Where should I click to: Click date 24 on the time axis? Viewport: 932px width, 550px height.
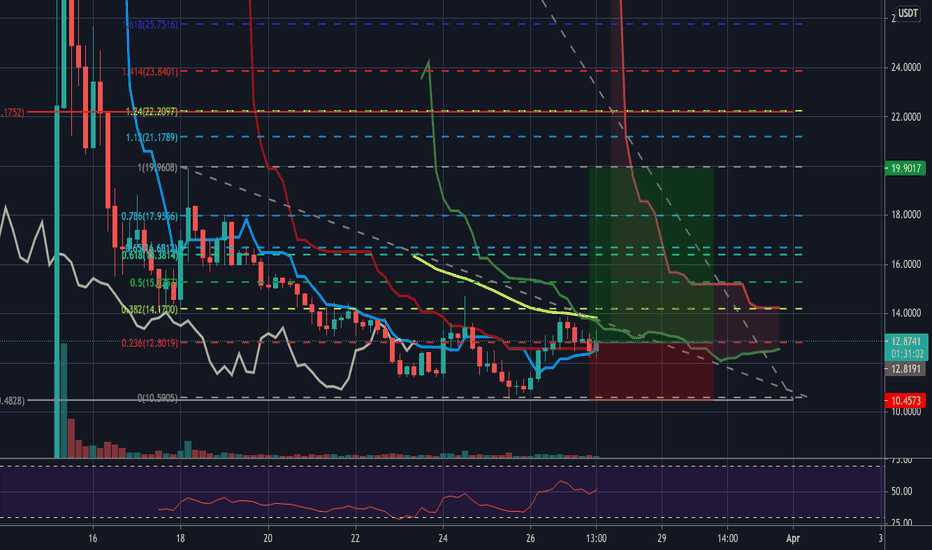(443, 538)
